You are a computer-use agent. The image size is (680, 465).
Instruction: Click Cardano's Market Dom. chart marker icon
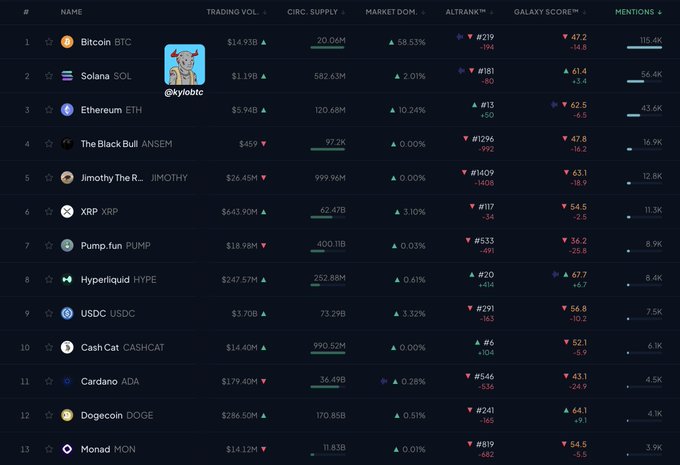[384, 381]
